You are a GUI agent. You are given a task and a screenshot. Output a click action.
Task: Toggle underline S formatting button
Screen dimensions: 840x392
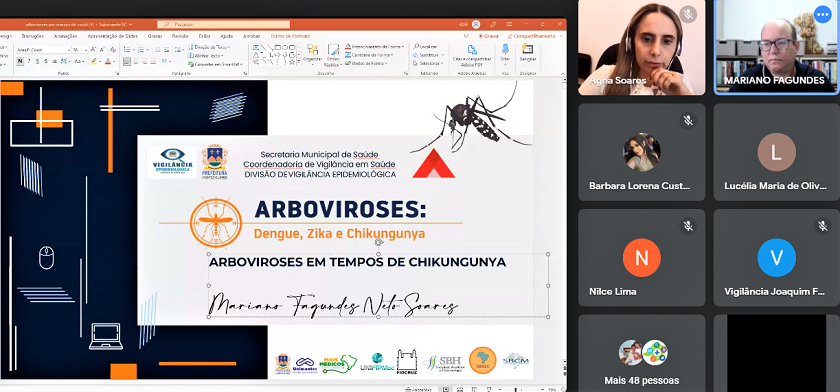[x=38, y=62]
